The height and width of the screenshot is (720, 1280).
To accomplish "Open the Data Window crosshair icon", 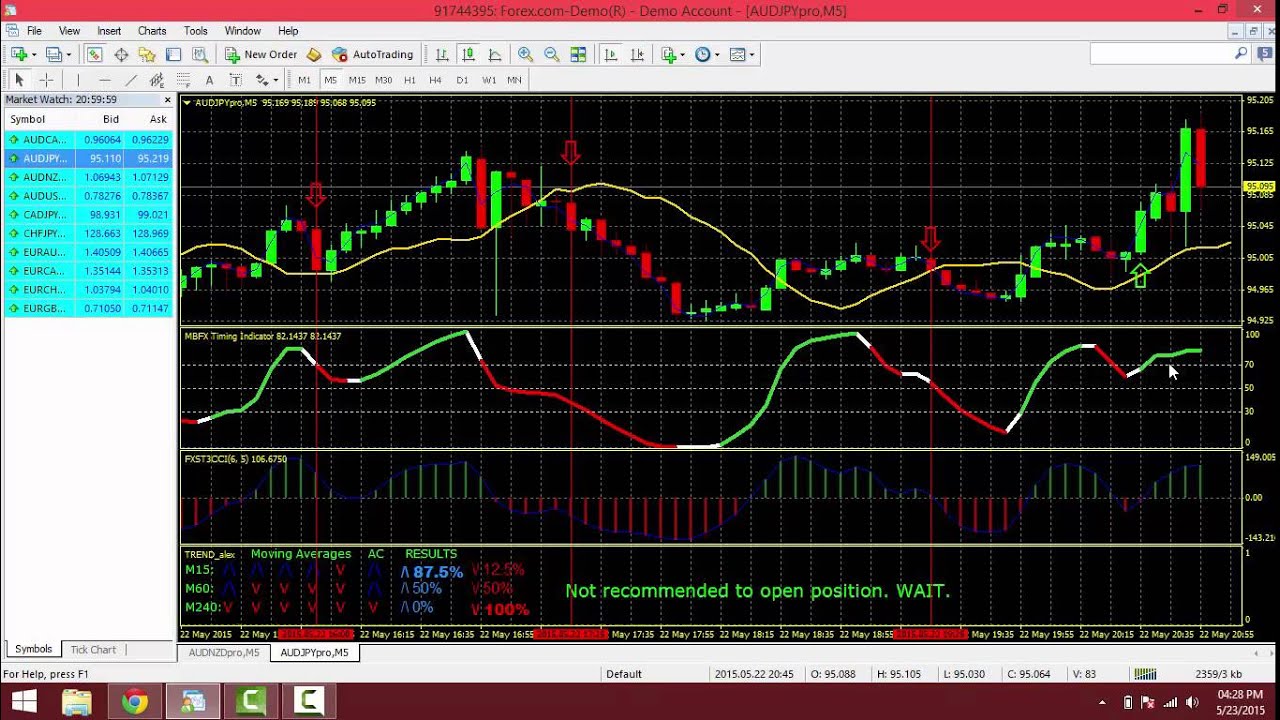I will coord(121,55).
